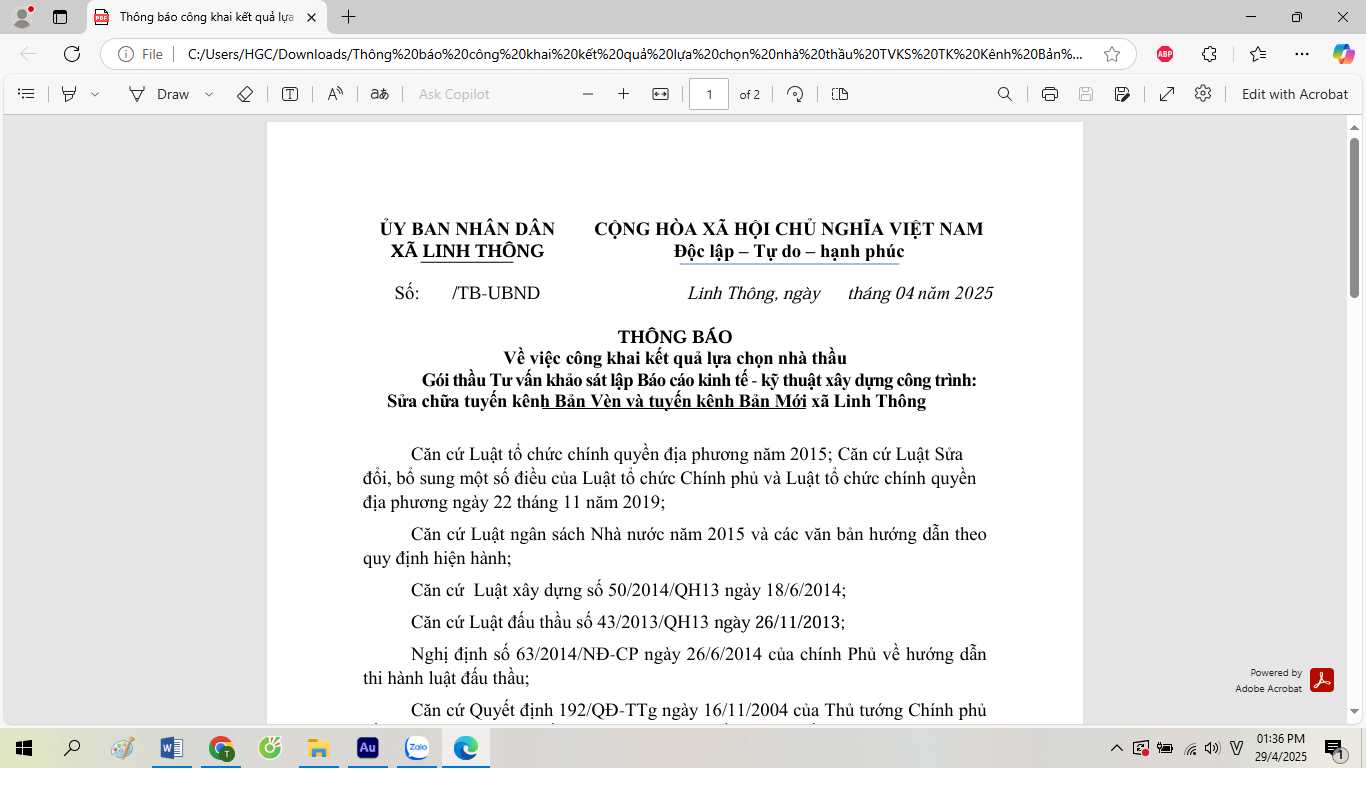Viewport: 1366px width, 786px height.
Task: Open Zalo from the taskbar
Action: [416, 748]
